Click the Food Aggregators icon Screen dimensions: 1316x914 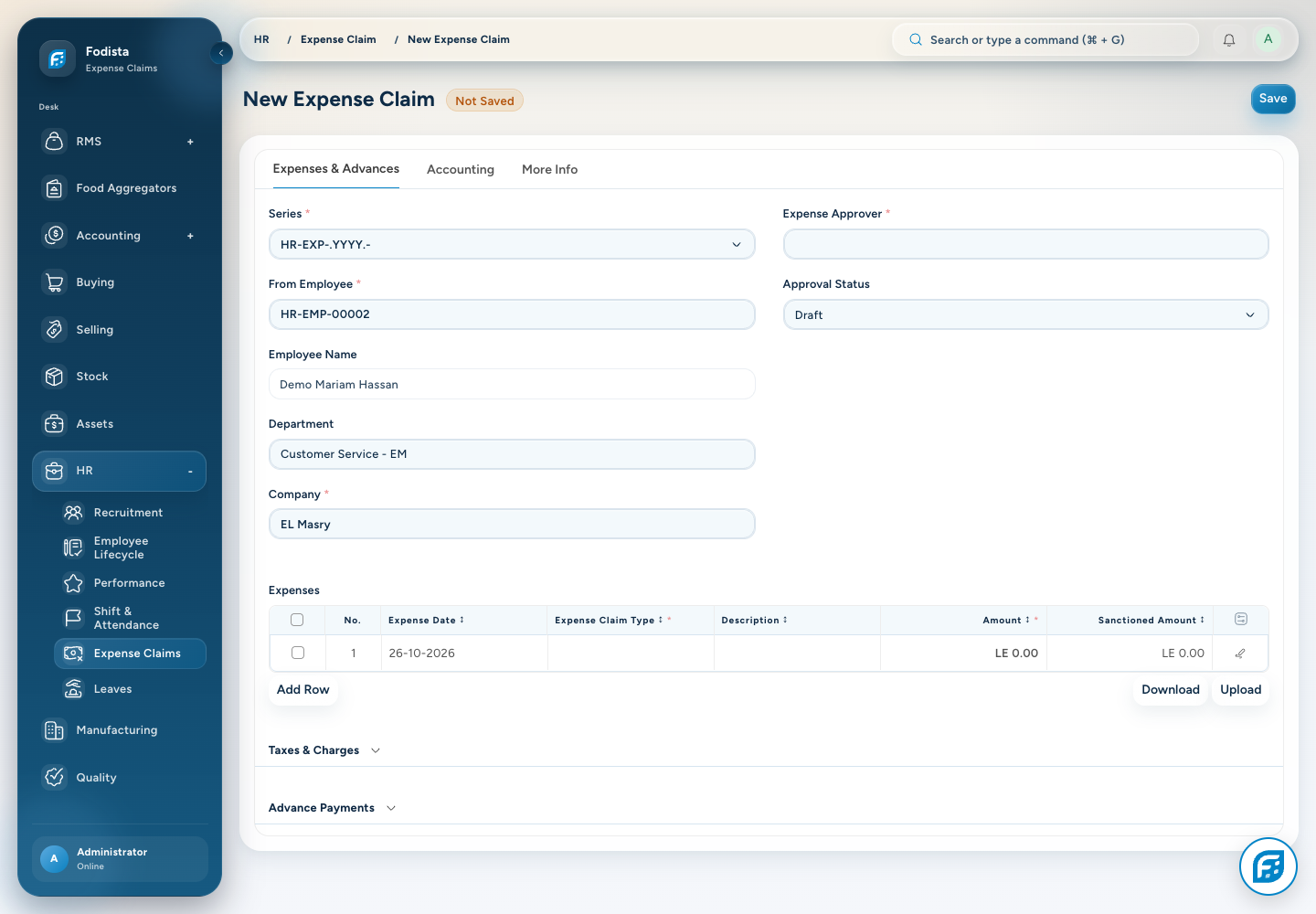[x=55, y=188]
